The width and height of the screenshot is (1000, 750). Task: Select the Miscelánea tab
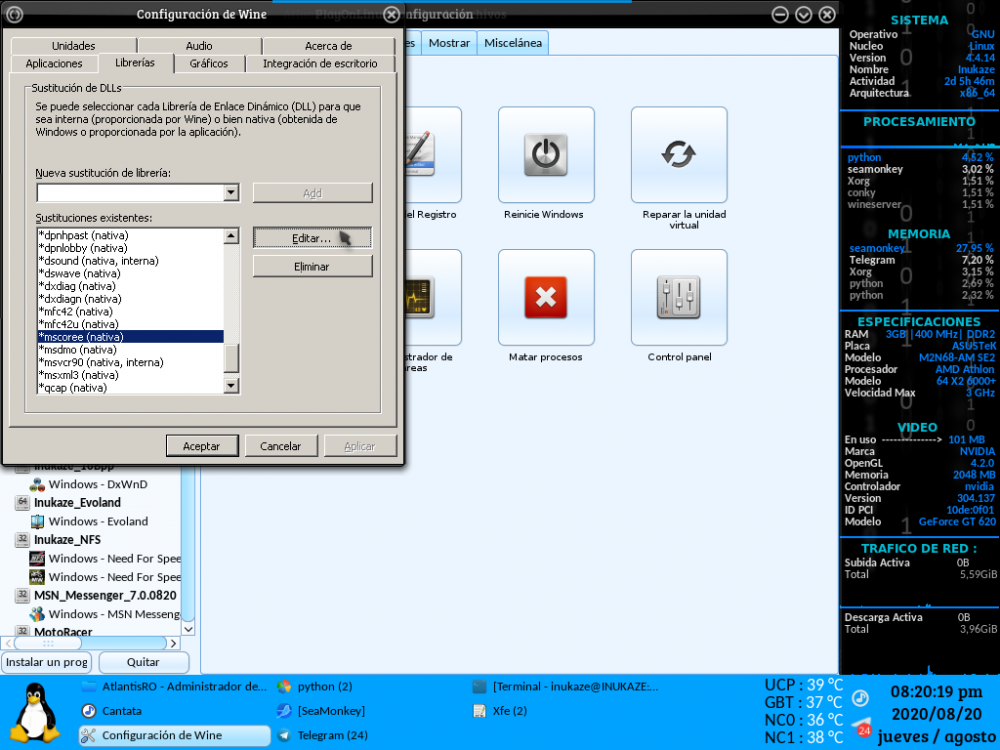(x=513, y=43)
